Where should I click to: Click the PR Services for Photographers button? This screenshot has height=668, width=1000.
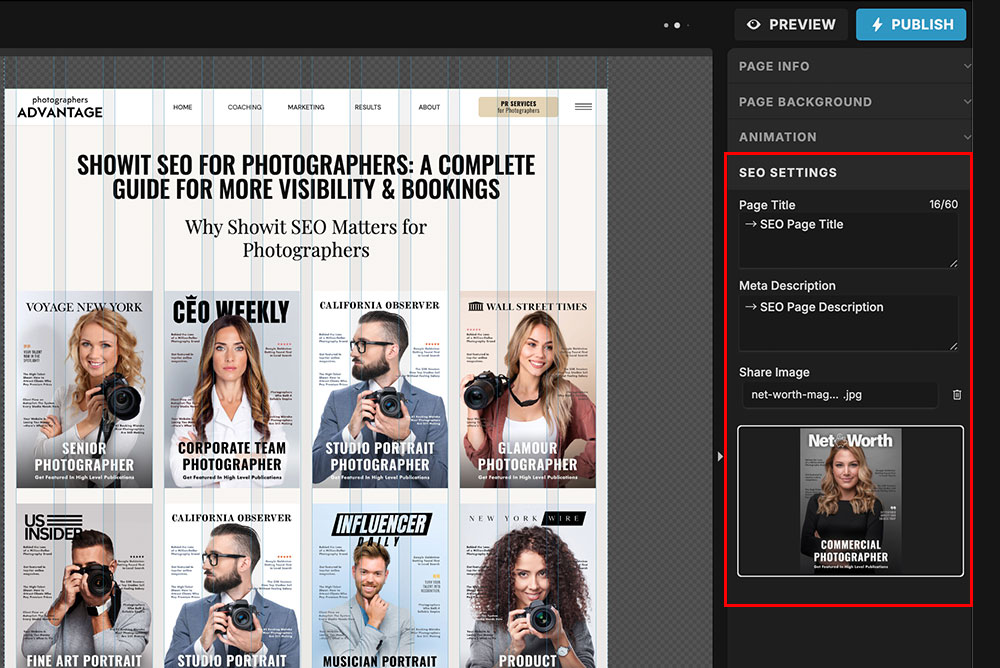point(518,107)
